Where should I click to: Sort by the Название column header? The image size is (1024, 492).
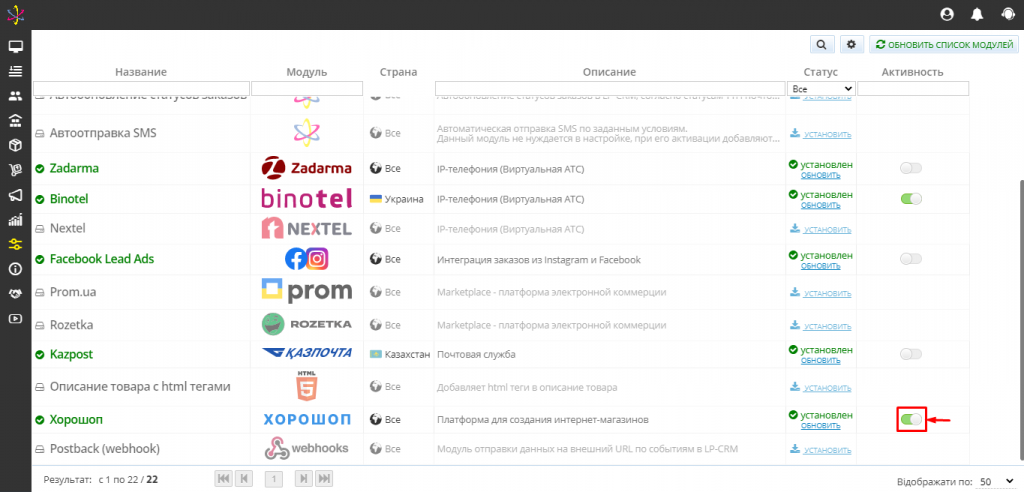(x=141, y=72)
